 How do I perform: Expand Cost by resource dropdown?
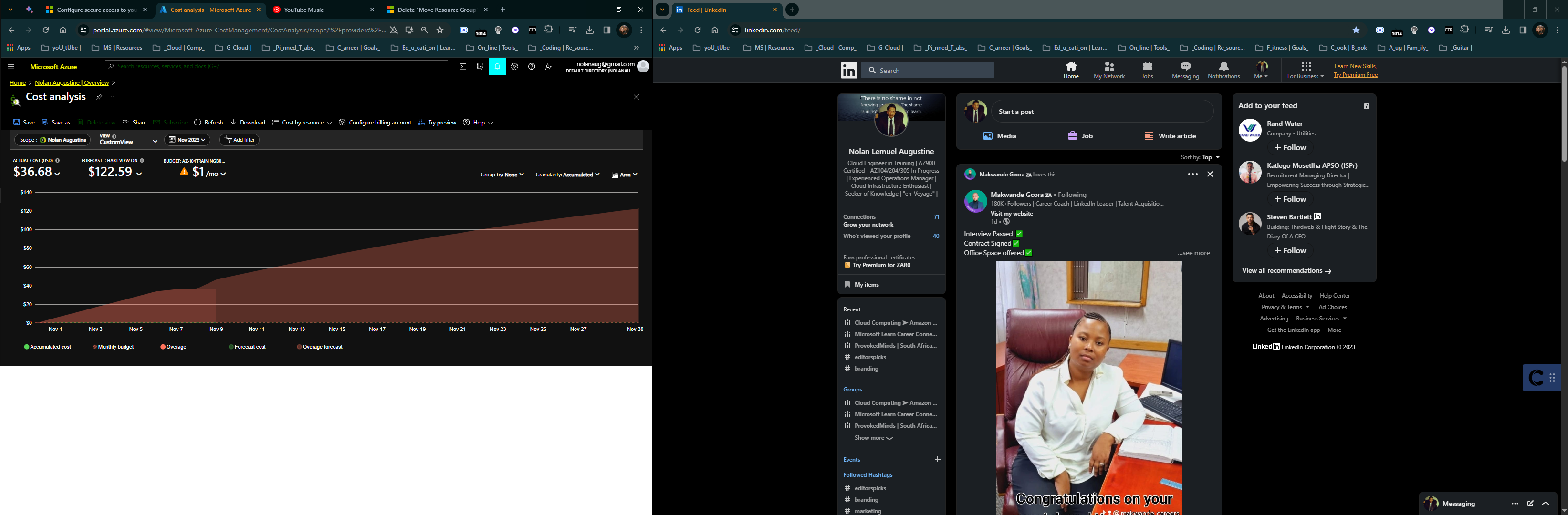302,122
